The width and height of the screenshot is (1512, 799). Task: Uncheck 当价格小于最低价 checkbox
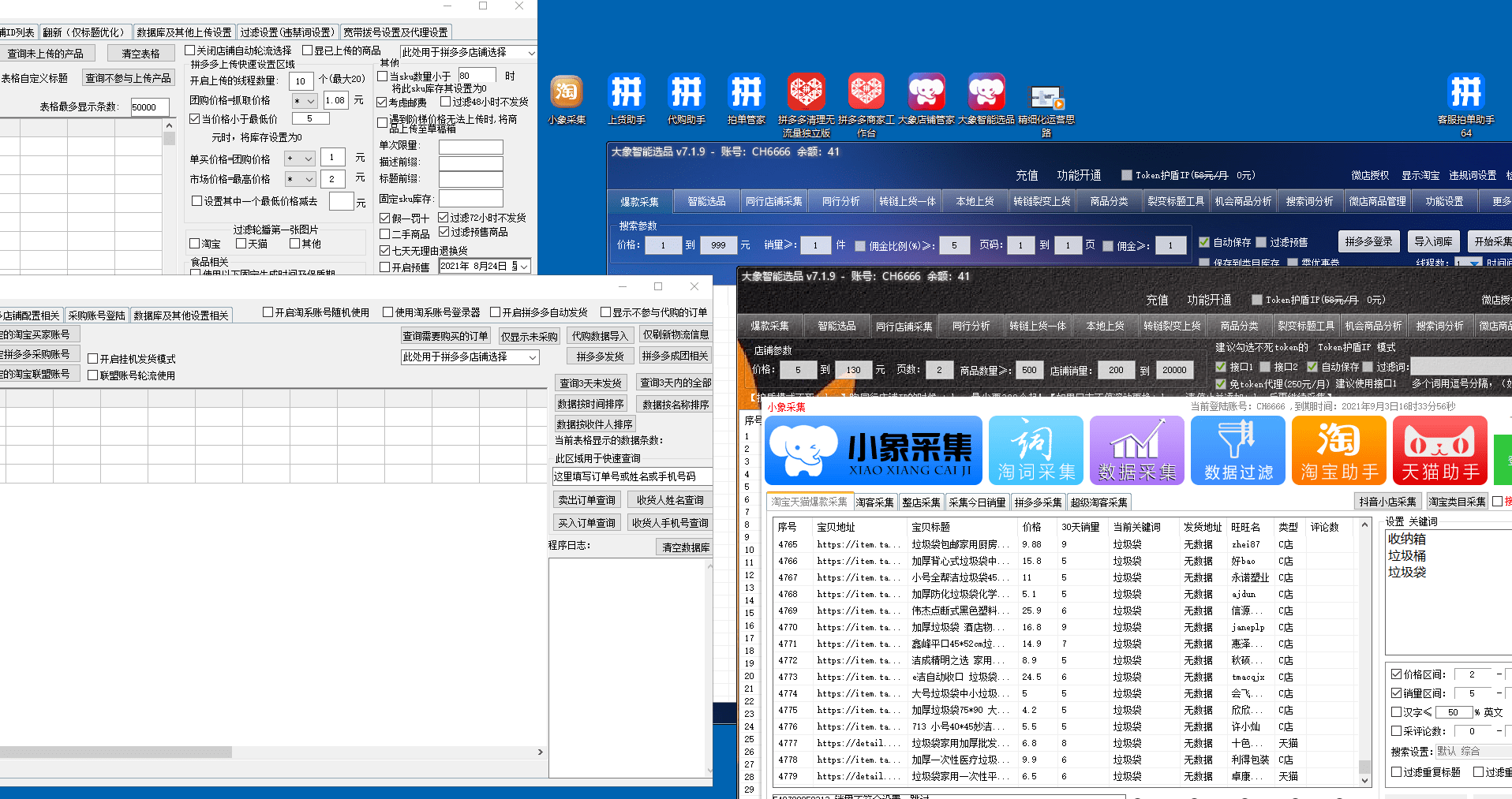tap(195, 119)
